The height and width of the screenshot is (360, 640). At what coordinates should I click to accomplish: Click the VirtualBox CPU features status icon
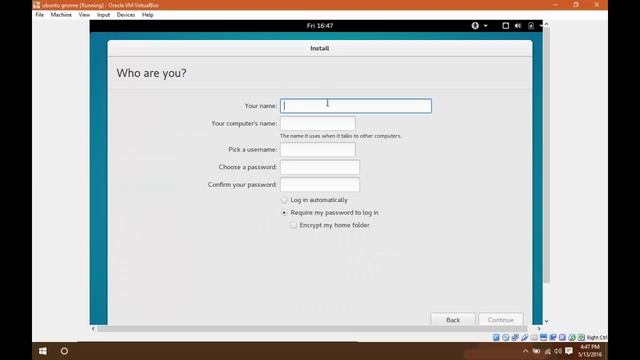(562, 338)
